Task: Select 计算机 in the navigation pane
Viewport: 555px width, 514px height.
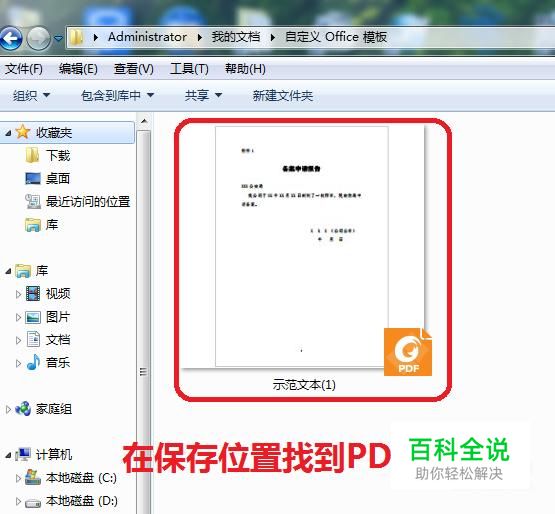Action: (54, 455)
